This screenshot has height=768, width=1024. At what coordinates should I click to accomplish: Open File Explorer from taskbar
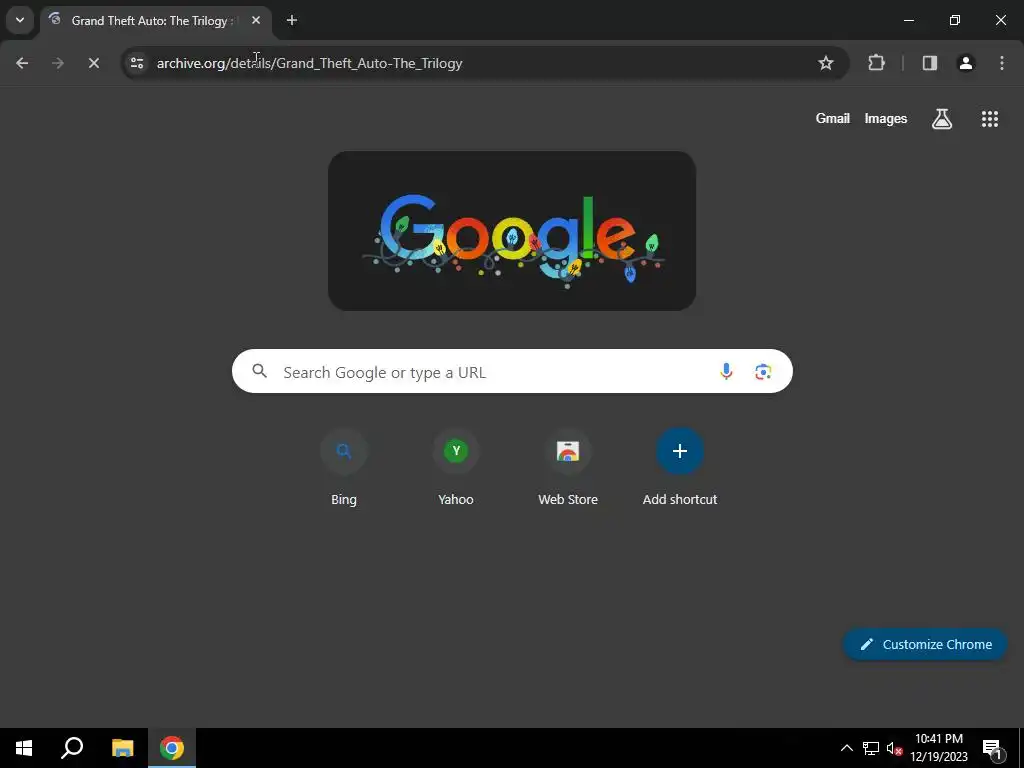(x=122, y=748)
